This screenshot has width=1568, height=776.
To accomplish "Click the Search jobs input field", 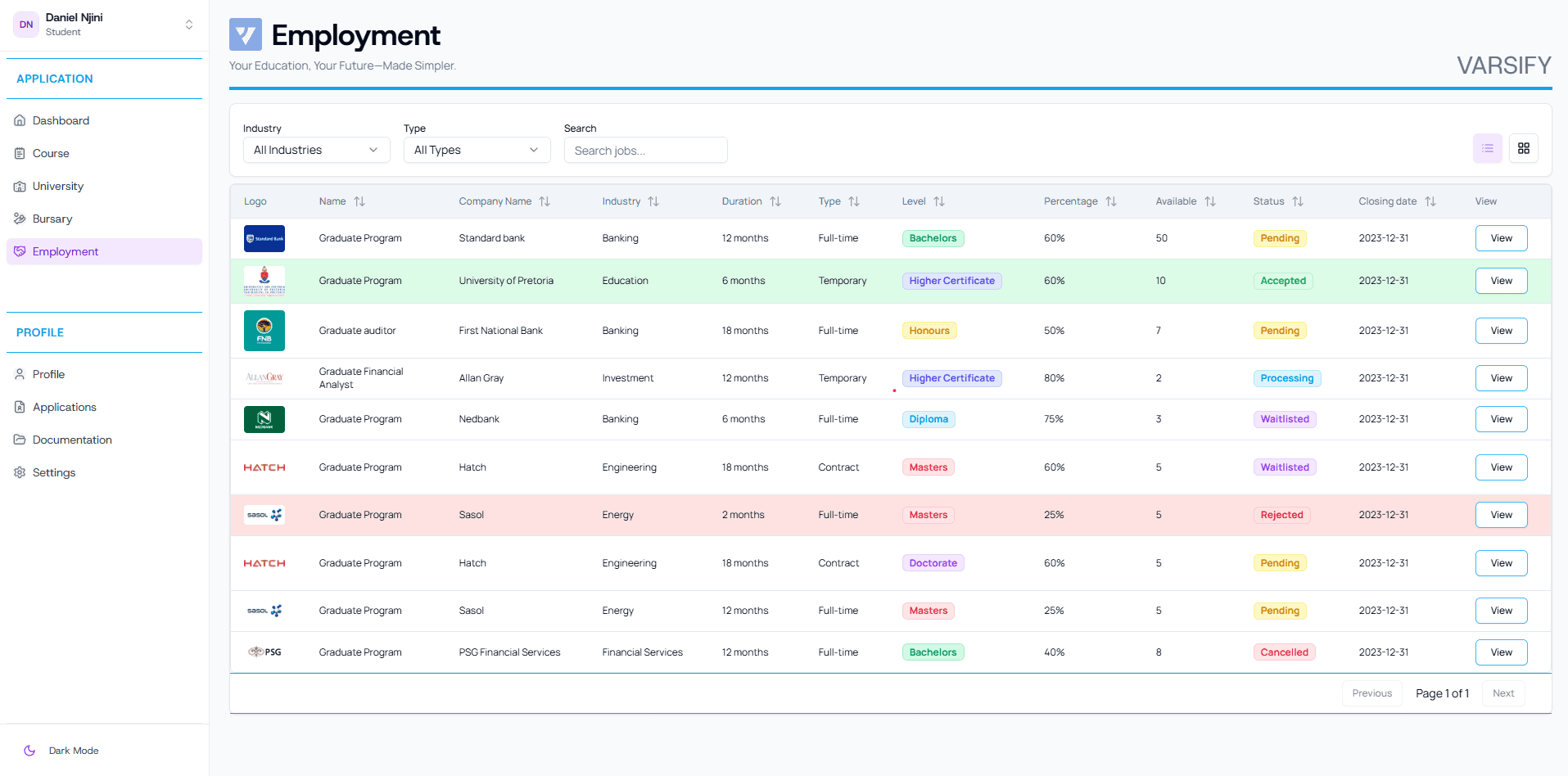I will tap(645, 150).
